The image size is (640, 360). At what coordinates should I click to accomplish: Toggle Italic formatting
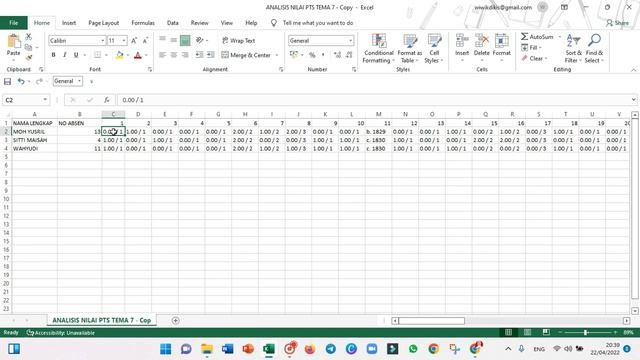(x=64, y=55)
